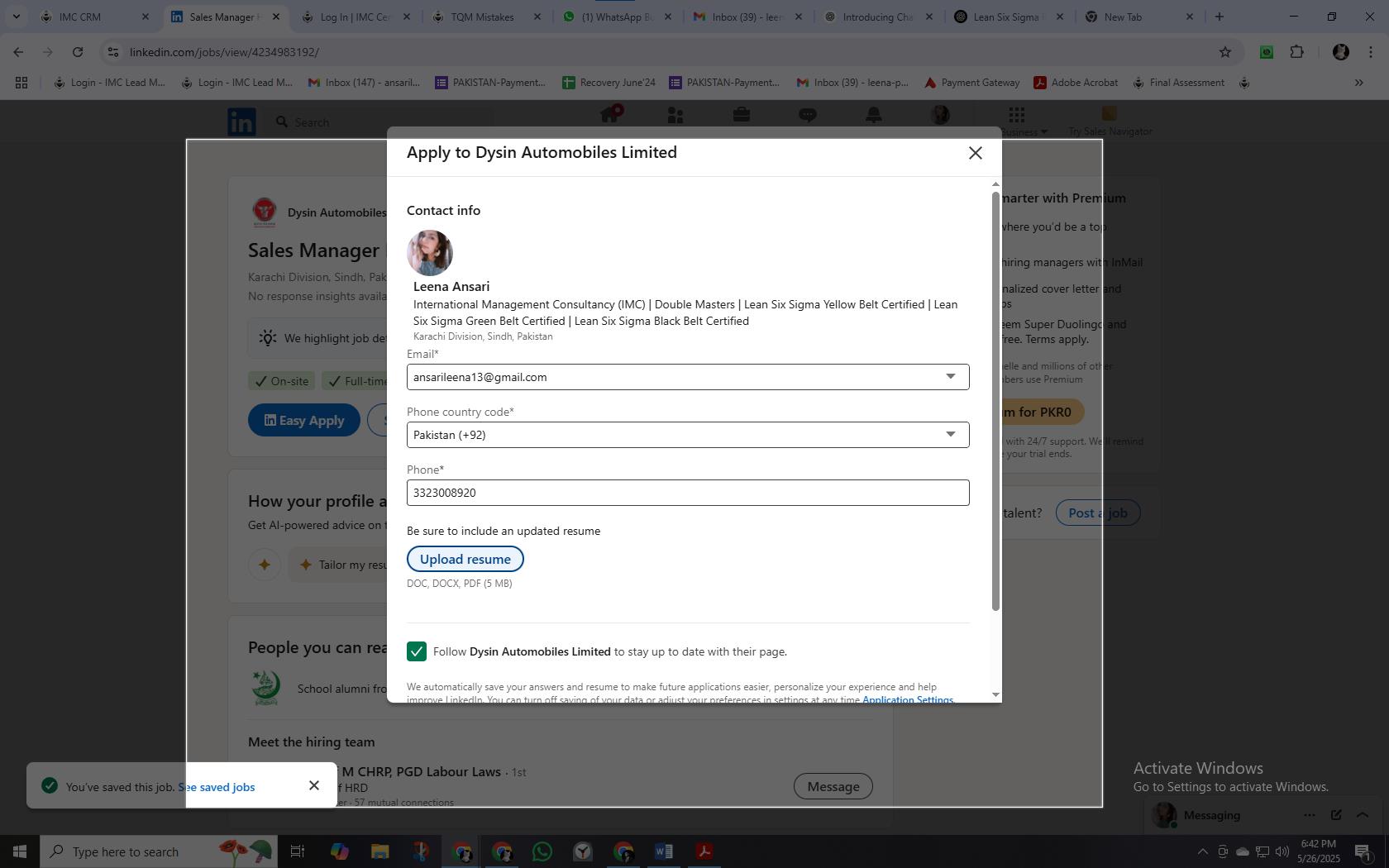Image resolution: width=1389 pixels, height=868 pixels.
Task: Click Message button for hiring team member
Action: pos(833,786)
